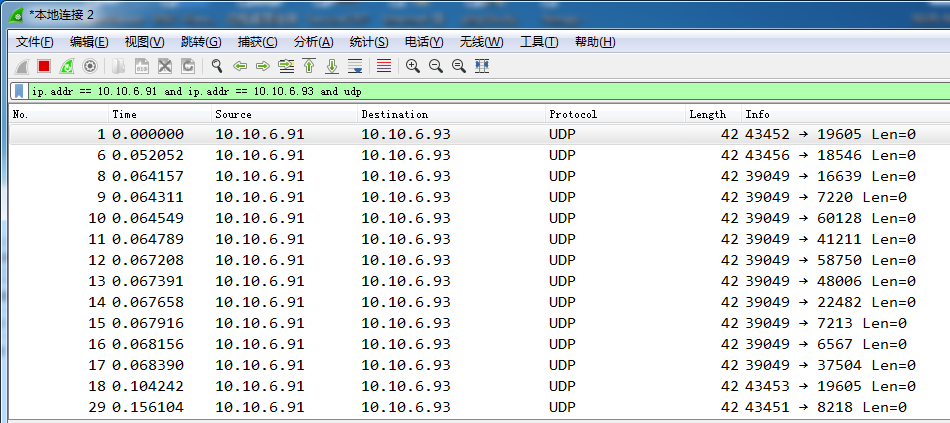Select packet 1 at time 0.000000

pyautogui.click(x=480, y=134)
